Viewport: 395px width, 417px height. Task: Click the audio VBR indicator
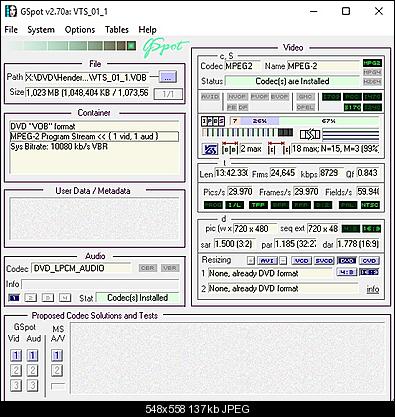[170, 268]
